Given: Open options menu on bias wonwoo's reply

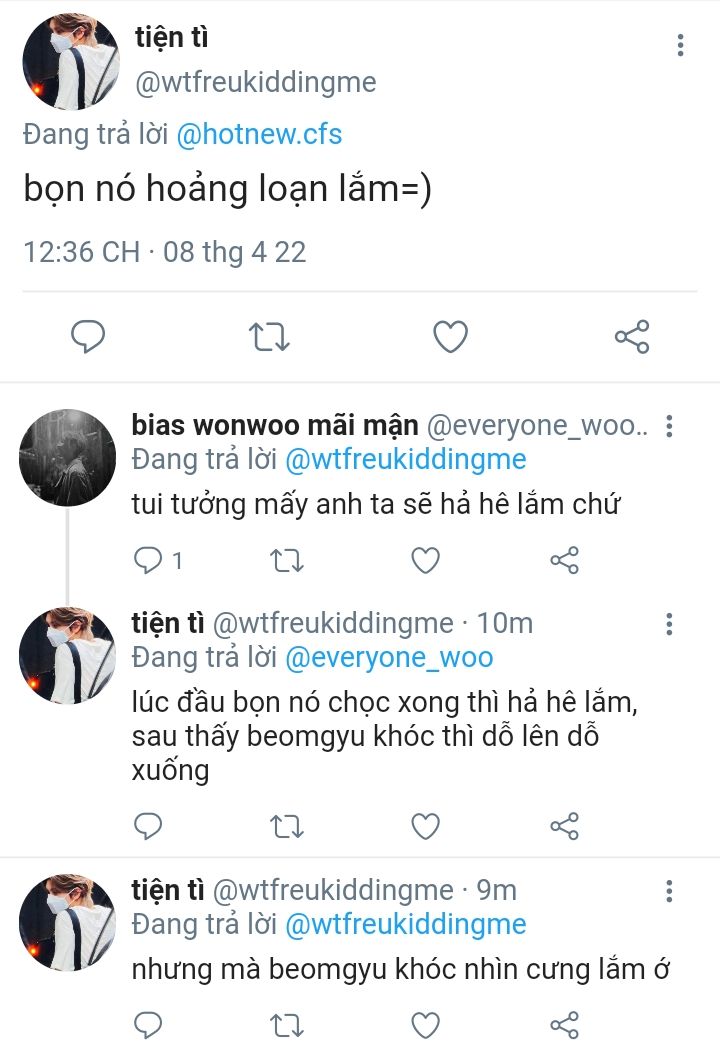Looking at the screenshot, I should [669, 427].
